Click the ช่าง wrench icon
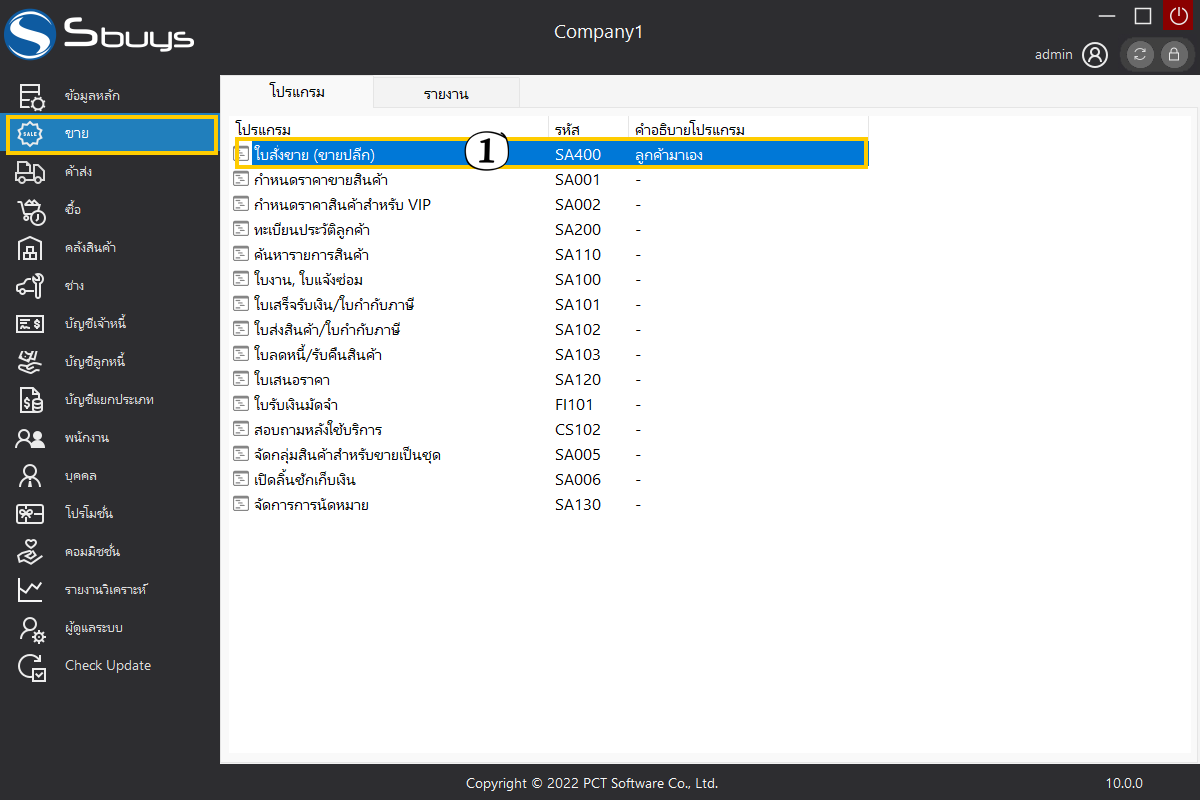Screen dimensions: 1200x800 point(31,286)
